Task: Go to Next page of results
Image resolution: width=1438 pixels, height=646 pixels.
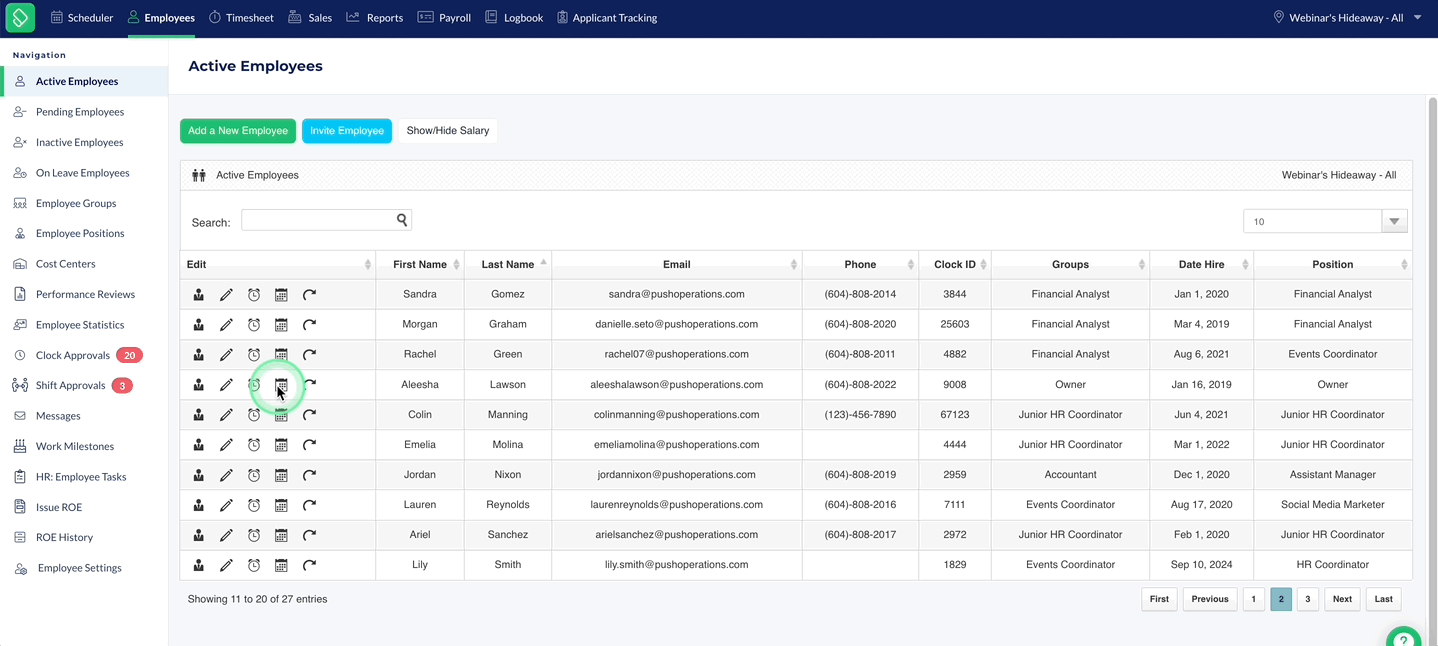Action: point(1342,599)
